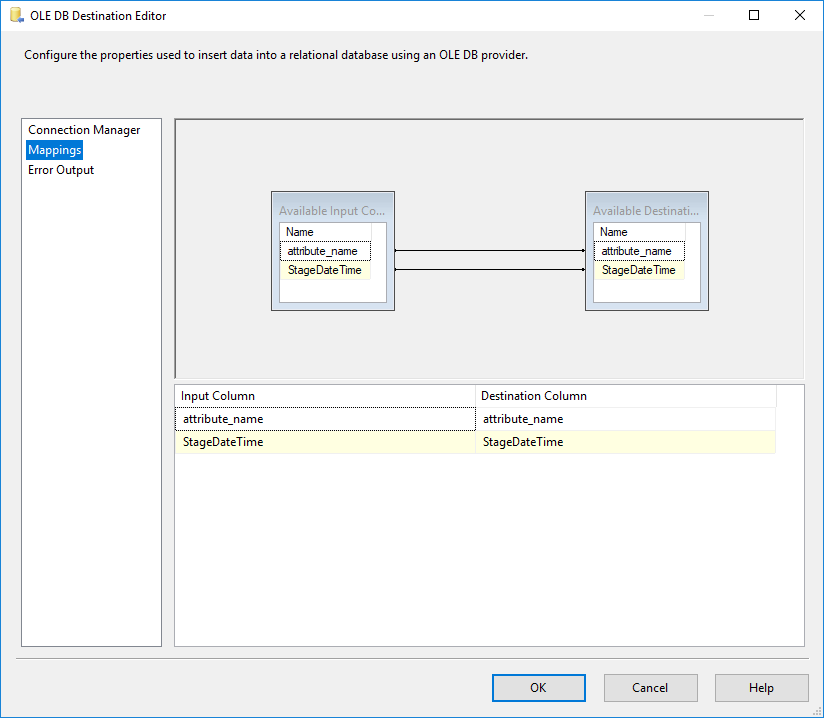Open Help for this dialog
The image size is (824, 718).
761,688
